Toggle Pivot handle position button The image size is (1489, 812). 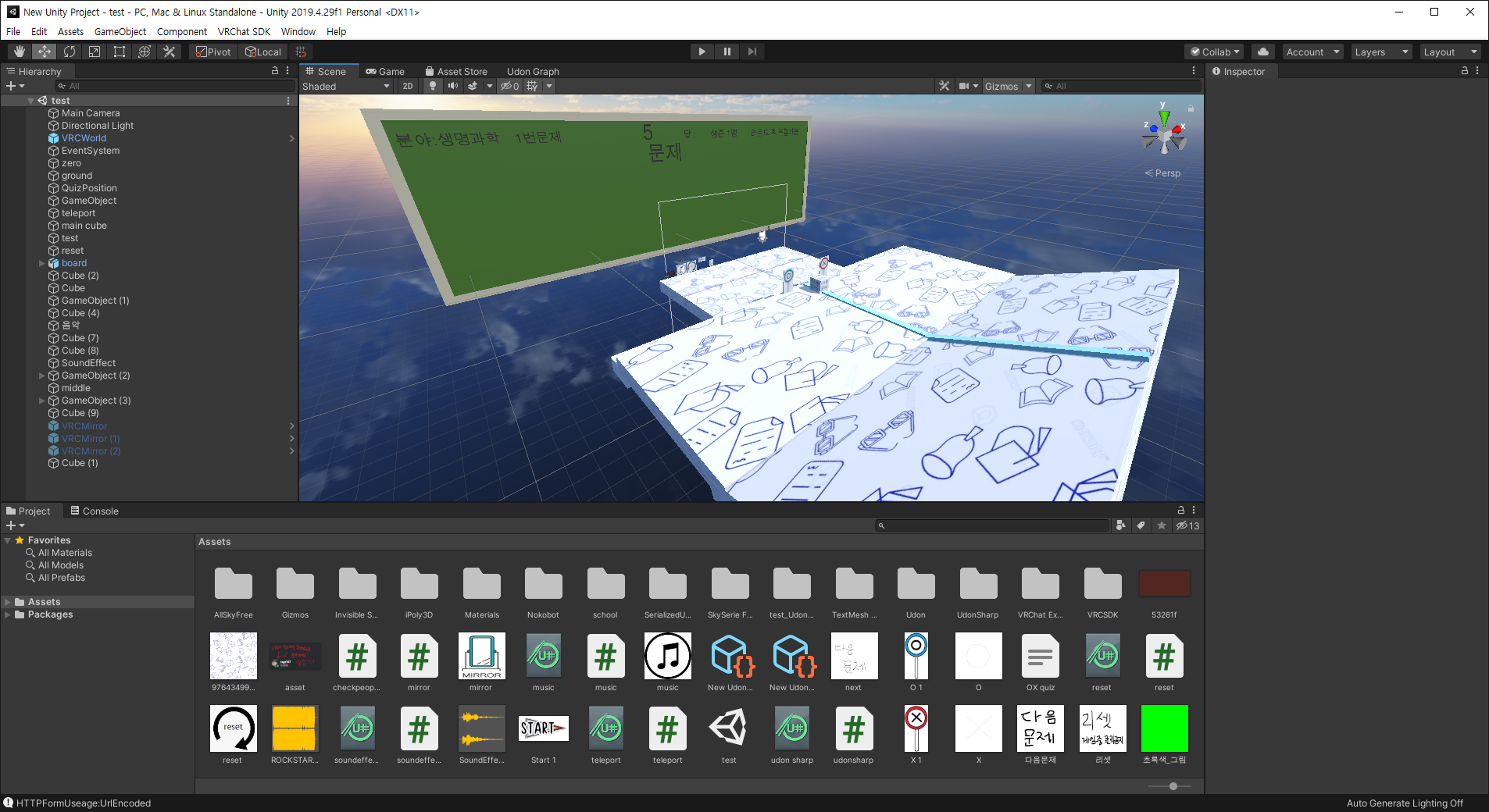pyautogui.click(x=213, y=52)
